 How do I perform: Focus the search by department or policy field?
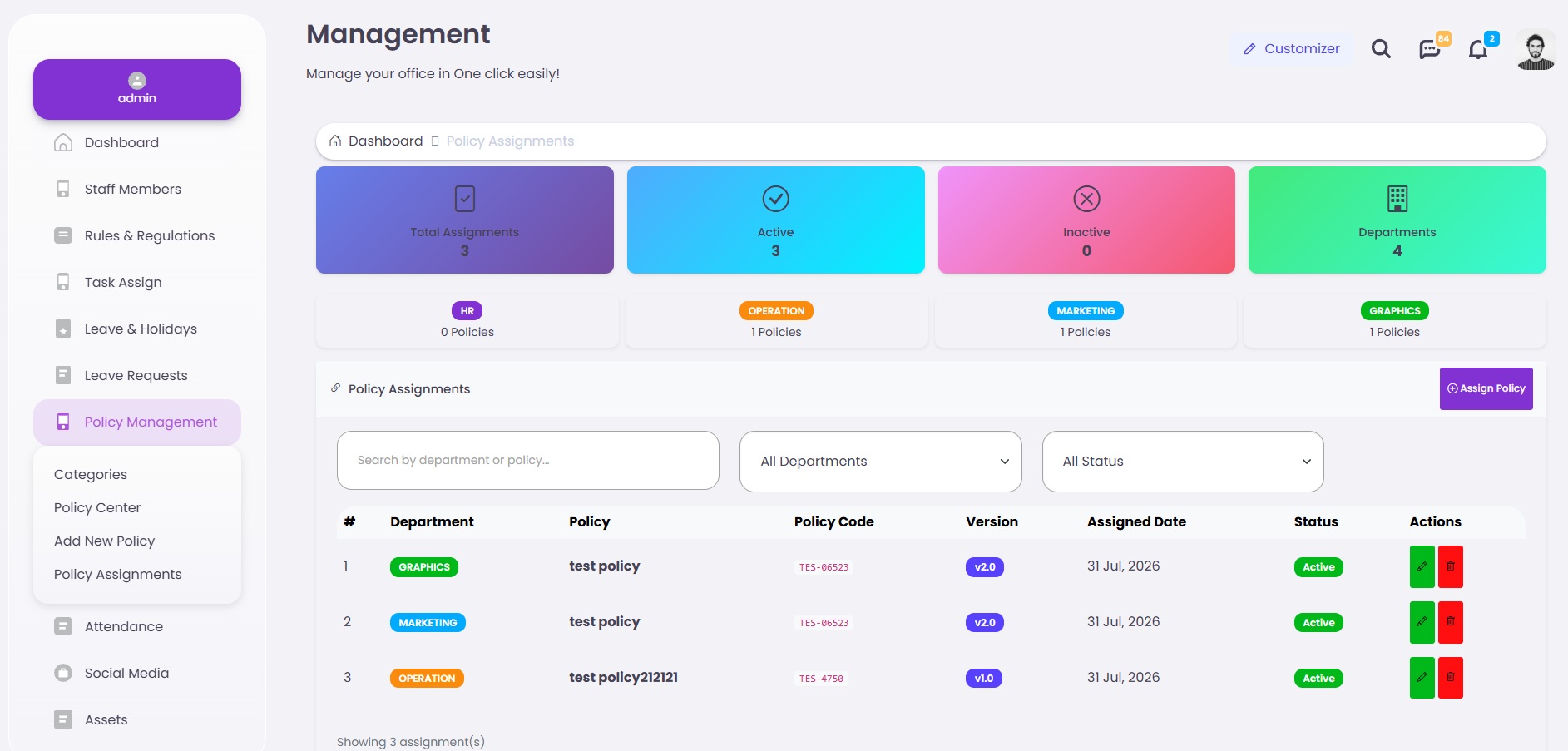point(528,461)
